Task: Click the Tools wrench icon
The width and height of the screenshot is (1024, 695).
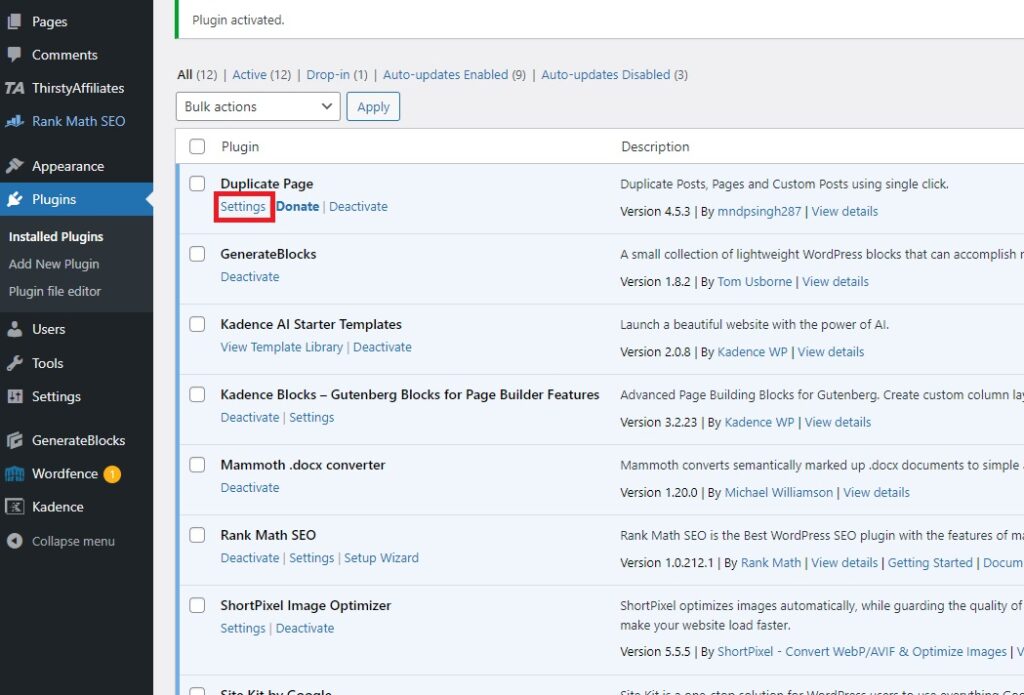Action: point(14,363)
